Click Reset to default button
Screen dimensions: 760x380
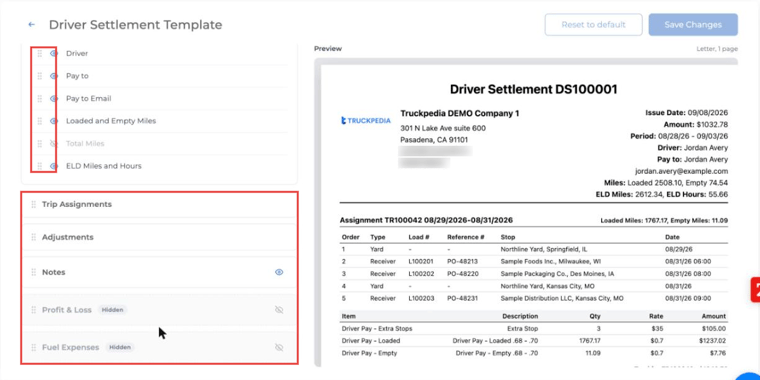(593, 25)
